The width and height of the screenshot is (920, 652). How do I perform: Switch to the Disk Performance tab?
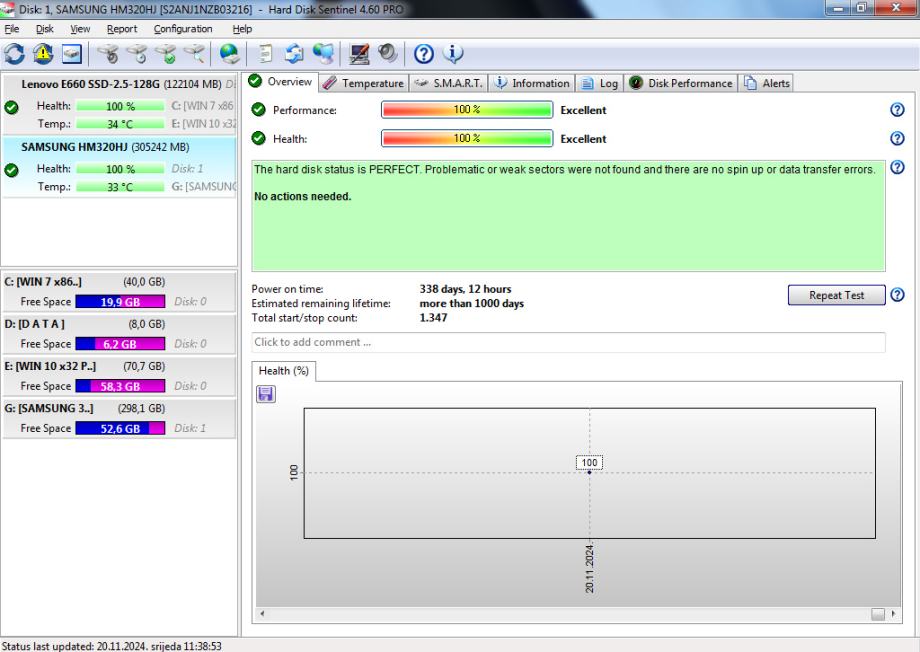click(681, 83)
